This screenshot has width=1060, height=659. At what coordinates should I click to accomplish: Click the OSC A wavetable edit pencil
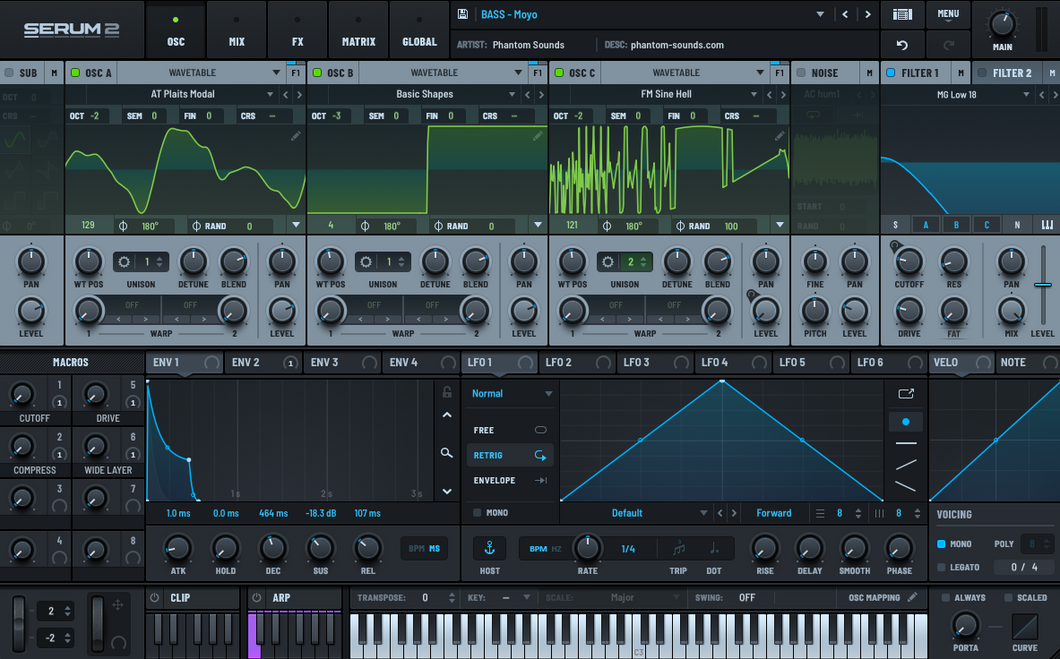click(296, 136)
